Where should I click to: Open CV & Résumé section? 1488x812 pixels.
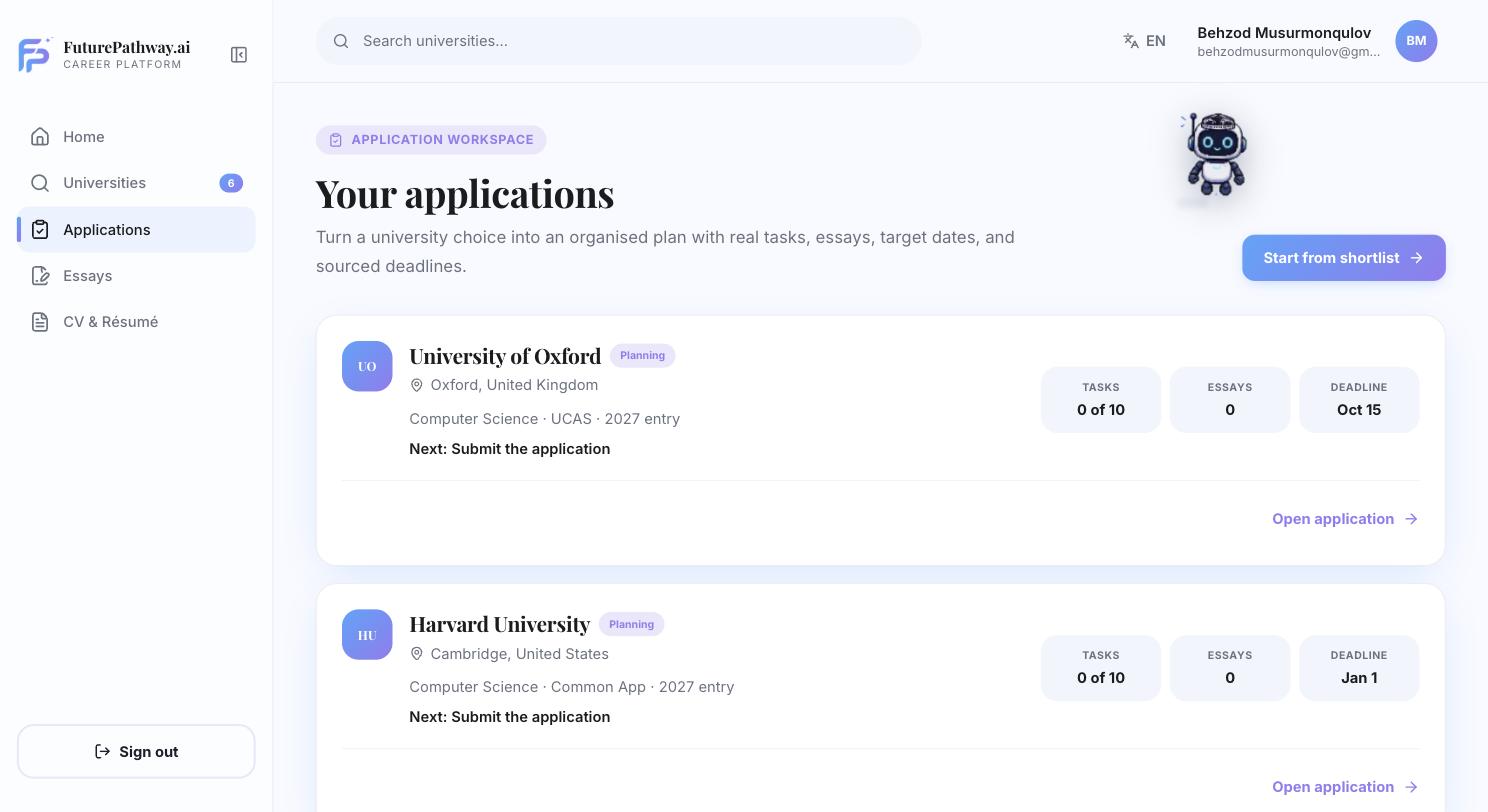pyautogui.click(x=136, y=322)
